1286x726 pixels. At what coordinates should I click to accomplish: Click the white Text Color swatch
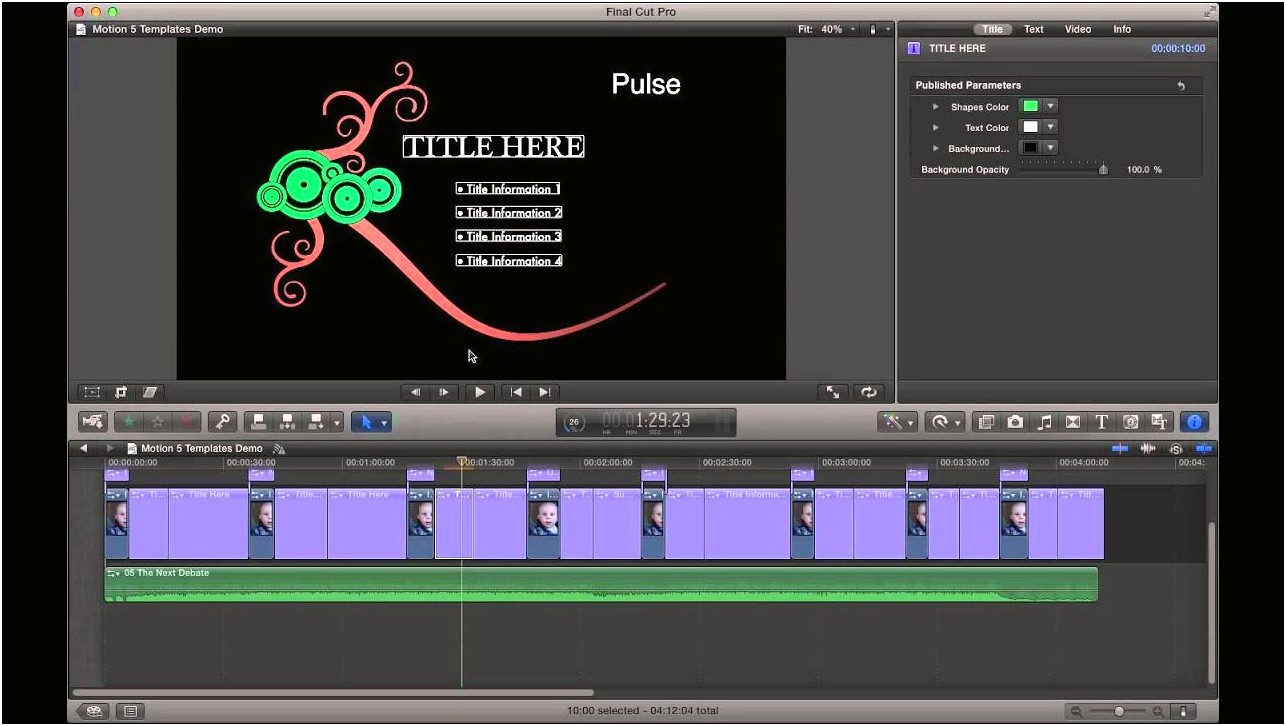1030,127
